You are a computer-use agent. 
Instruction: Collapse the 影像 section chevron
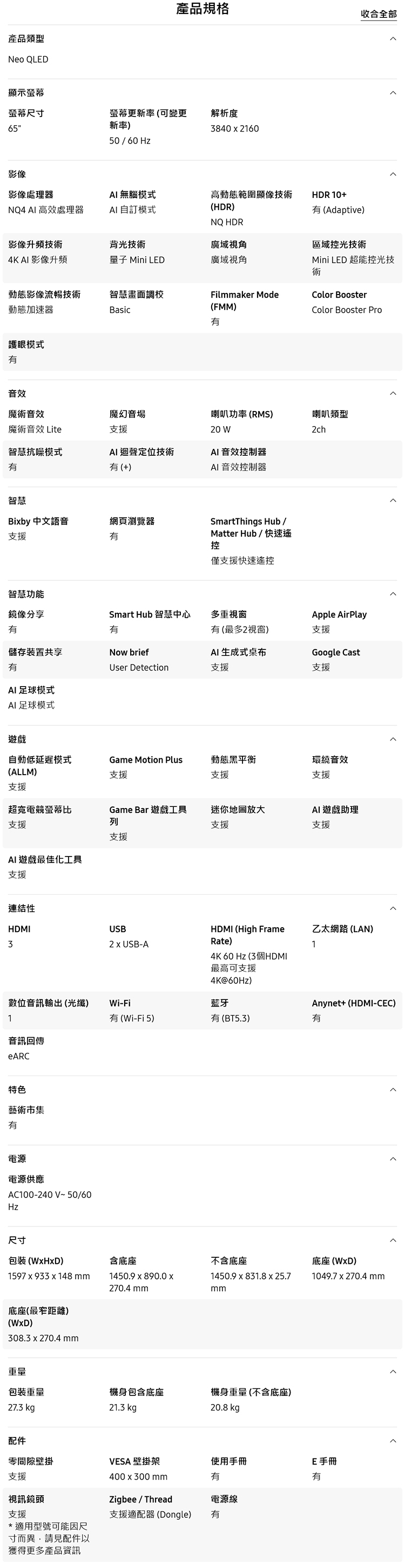tap(392, 175)
